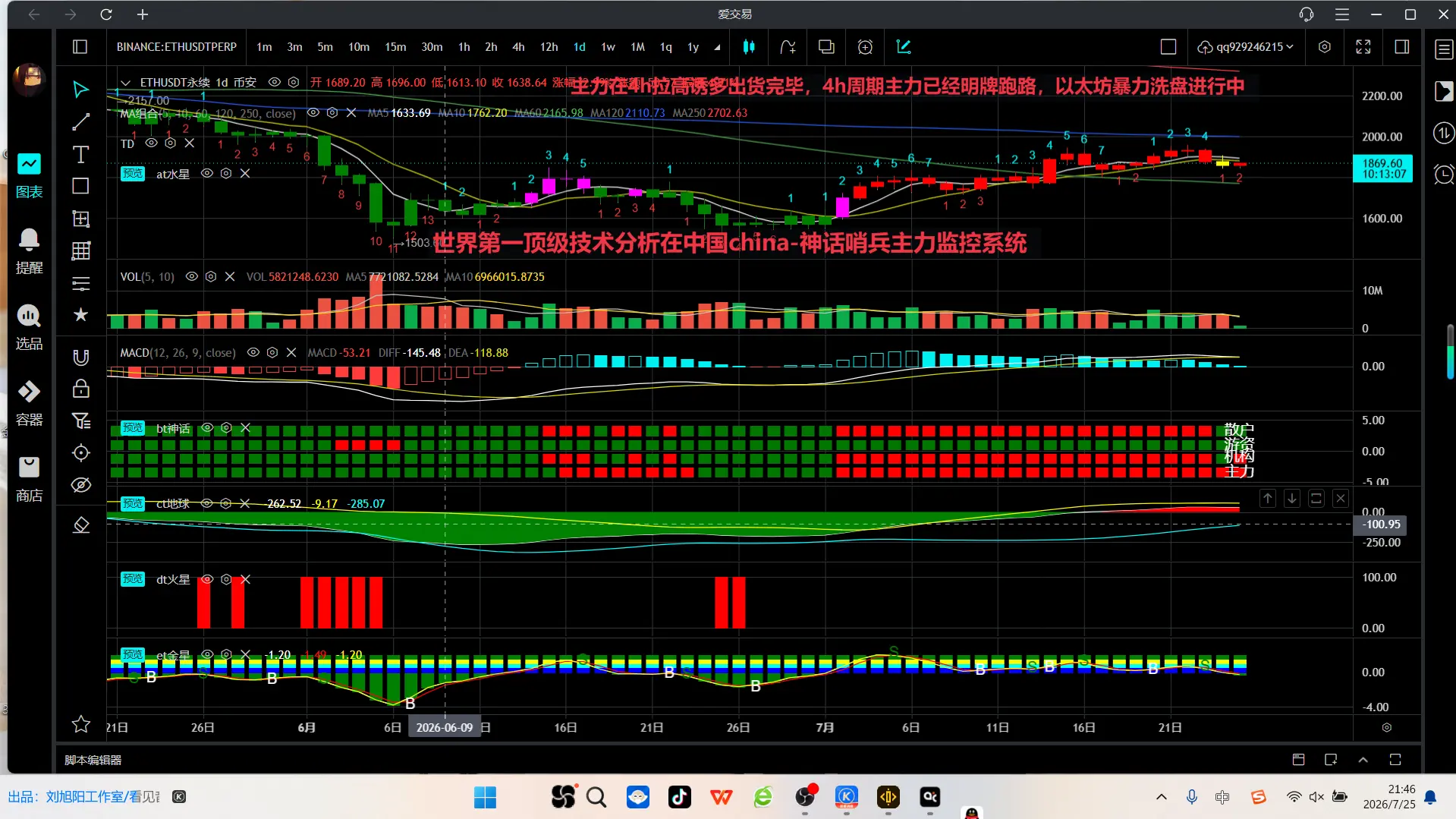
Task: Refresh the page with reload icon
Action: click(106, 14)
